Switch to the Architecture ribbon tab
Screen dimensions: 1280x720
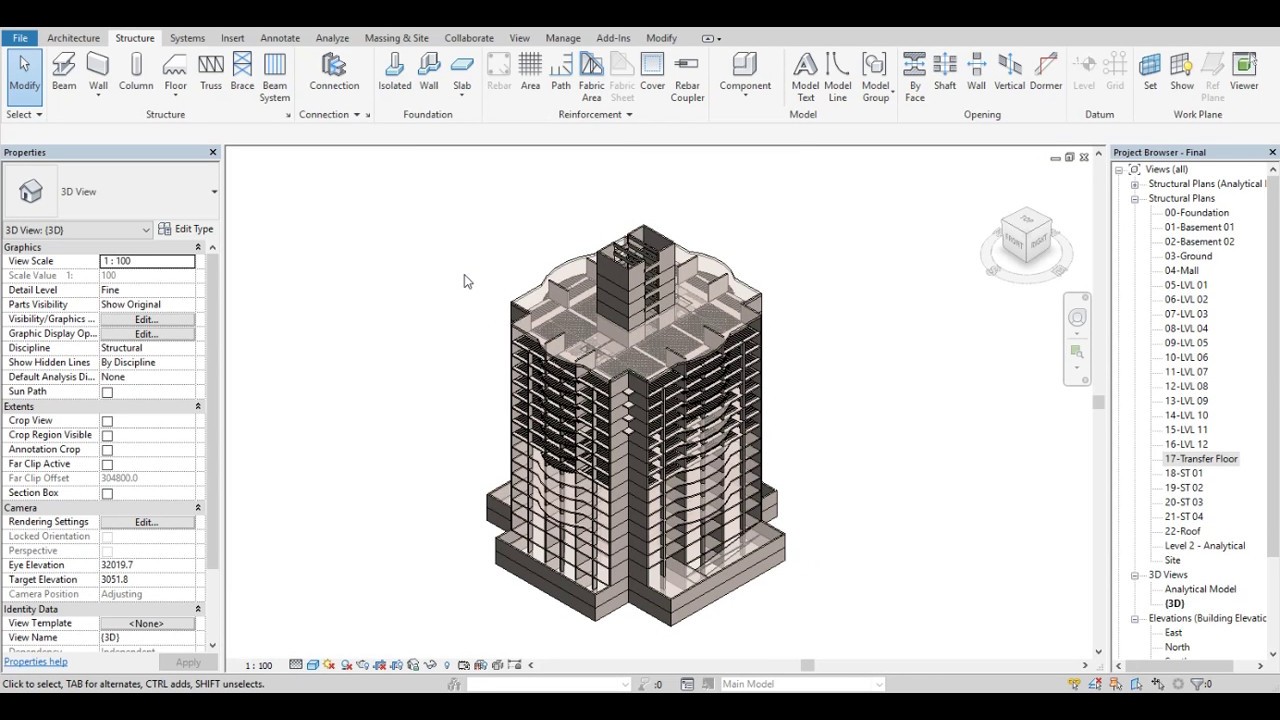[73, 38]
